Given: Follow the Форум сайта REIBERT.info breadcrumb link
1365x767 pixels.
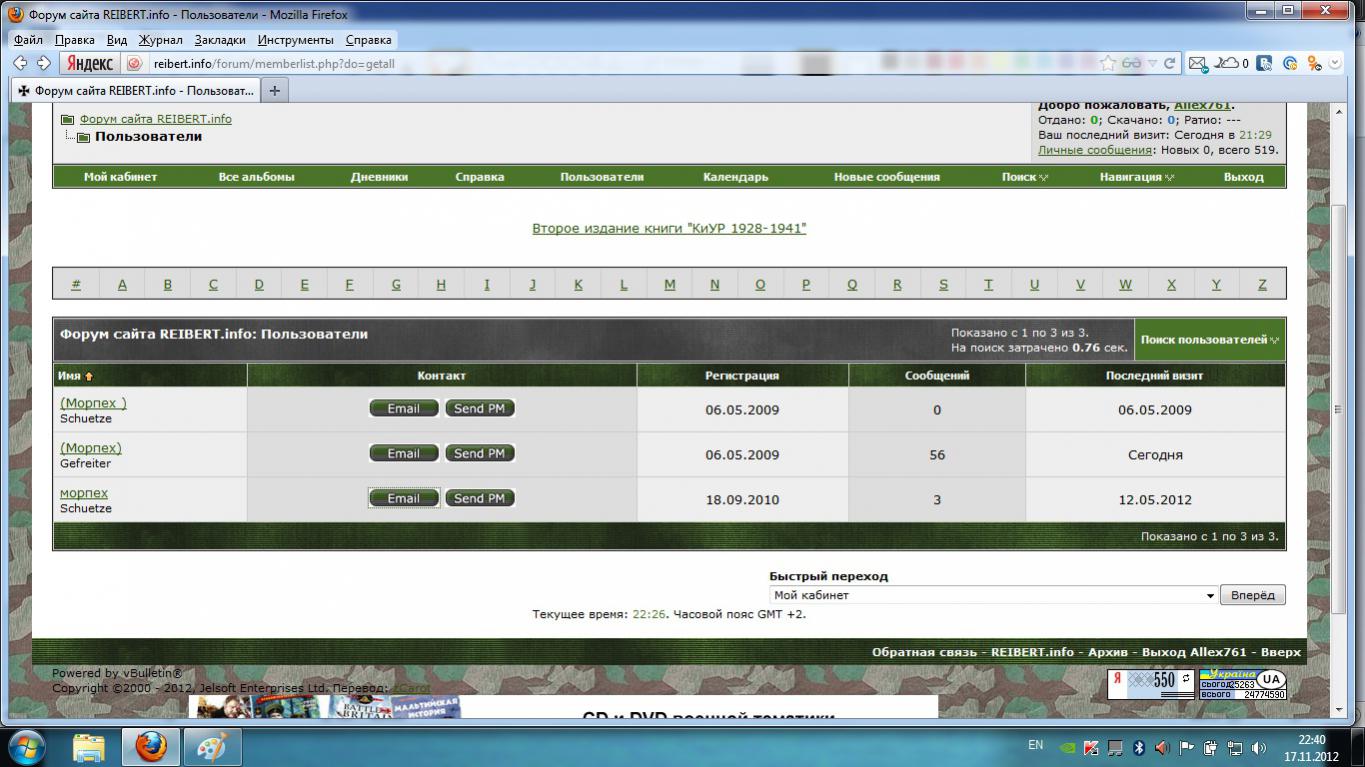Looking at the screenshot, I should coord(156,118).
